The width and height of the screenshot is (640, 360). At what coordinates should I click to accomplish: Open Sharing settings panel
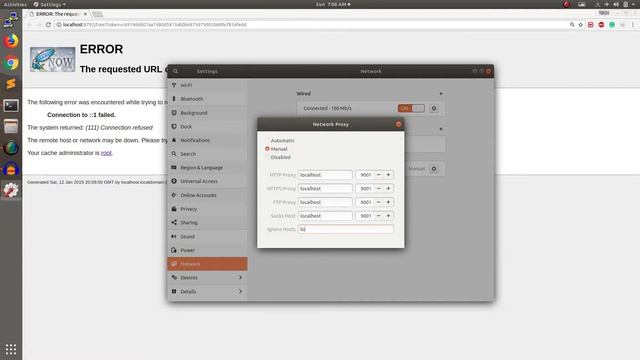pyautogui.click(x=207, y=222)
